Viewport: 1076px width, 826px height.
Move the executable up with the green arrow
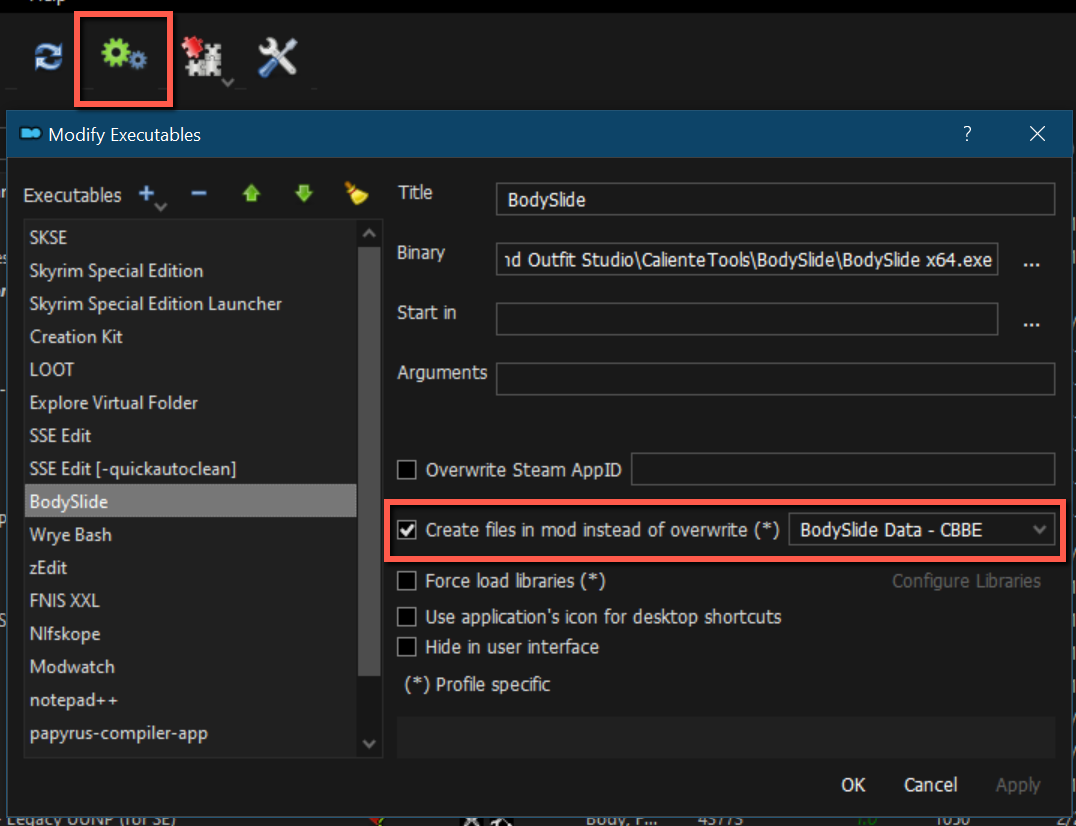point(251,194)
